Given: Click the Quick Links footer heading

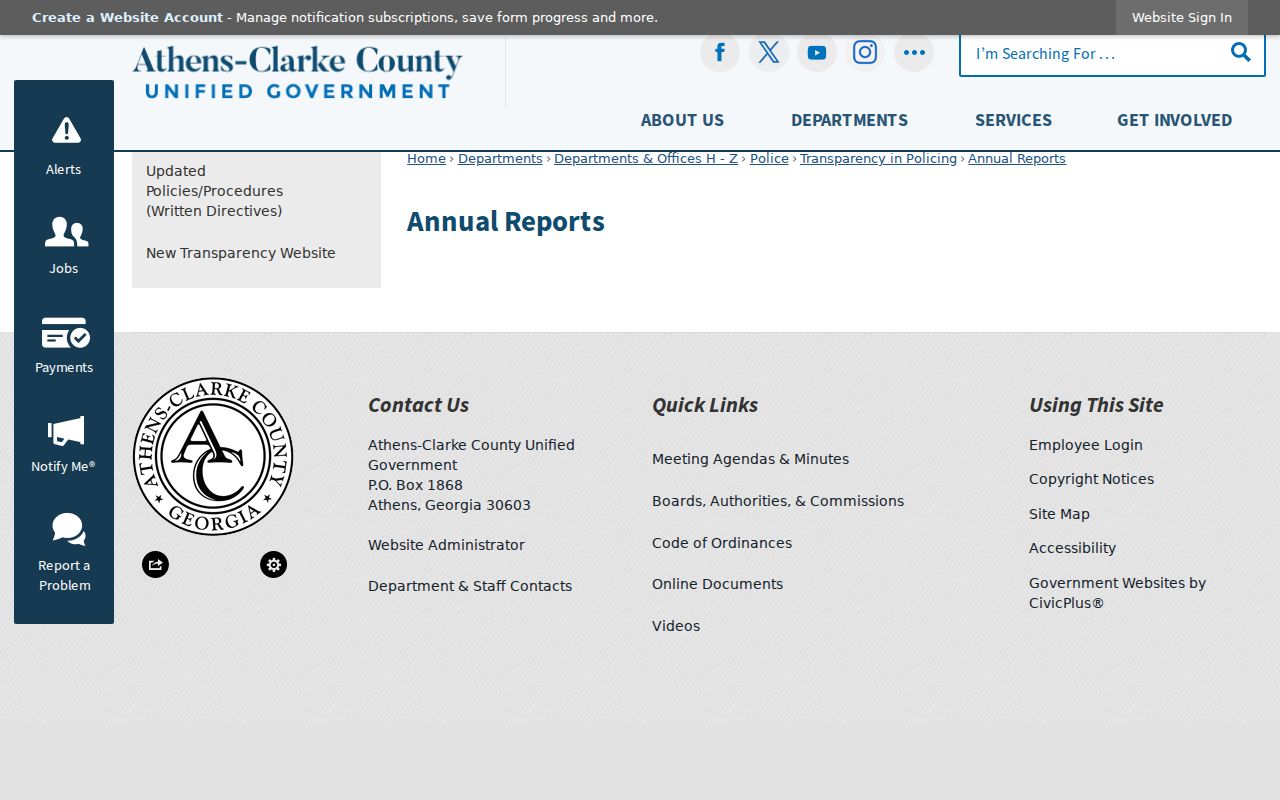Looking at the screenshot, I should pos(705,405).
